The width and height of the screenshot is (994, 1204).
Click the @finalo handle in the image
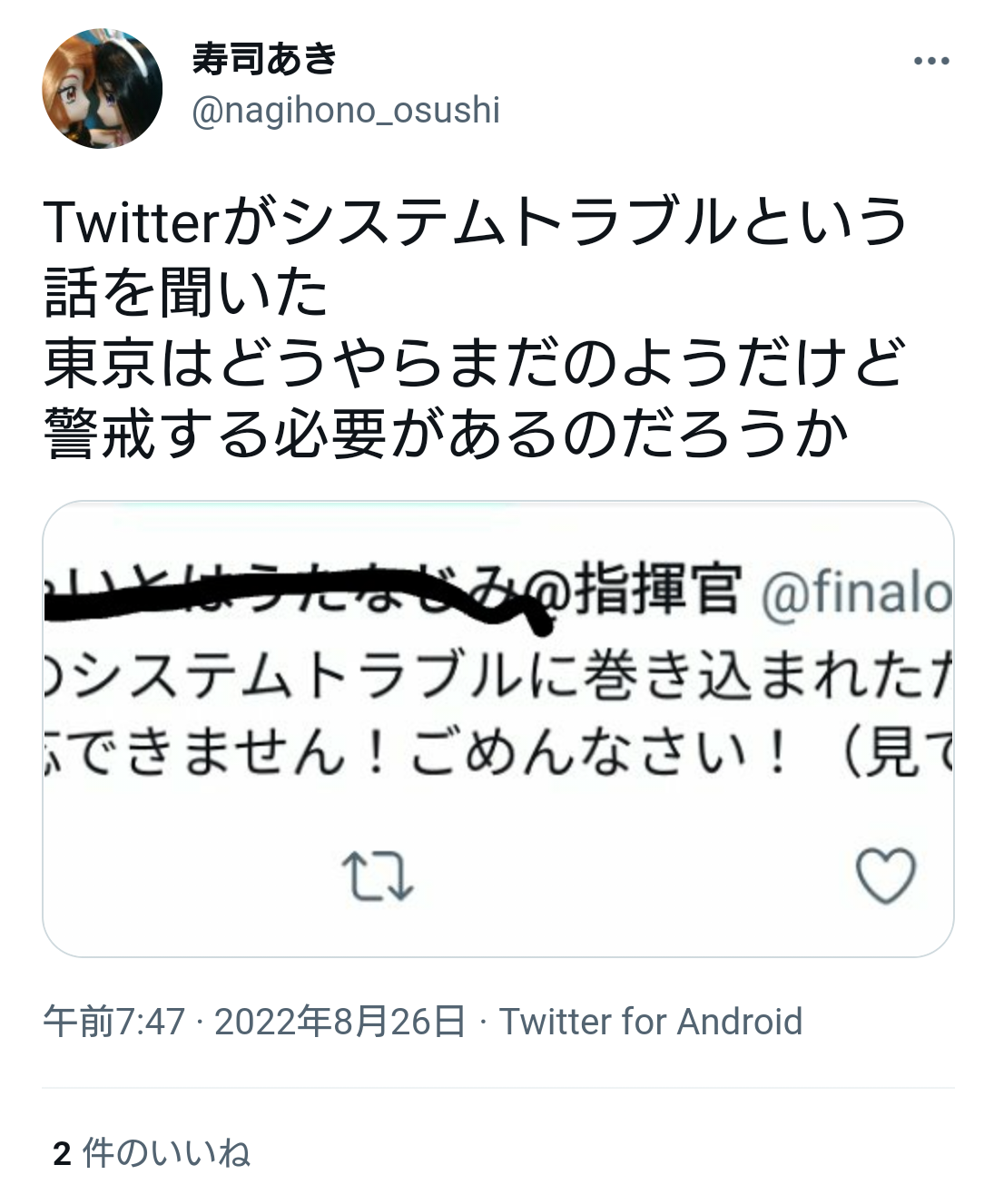click(855, 593)
